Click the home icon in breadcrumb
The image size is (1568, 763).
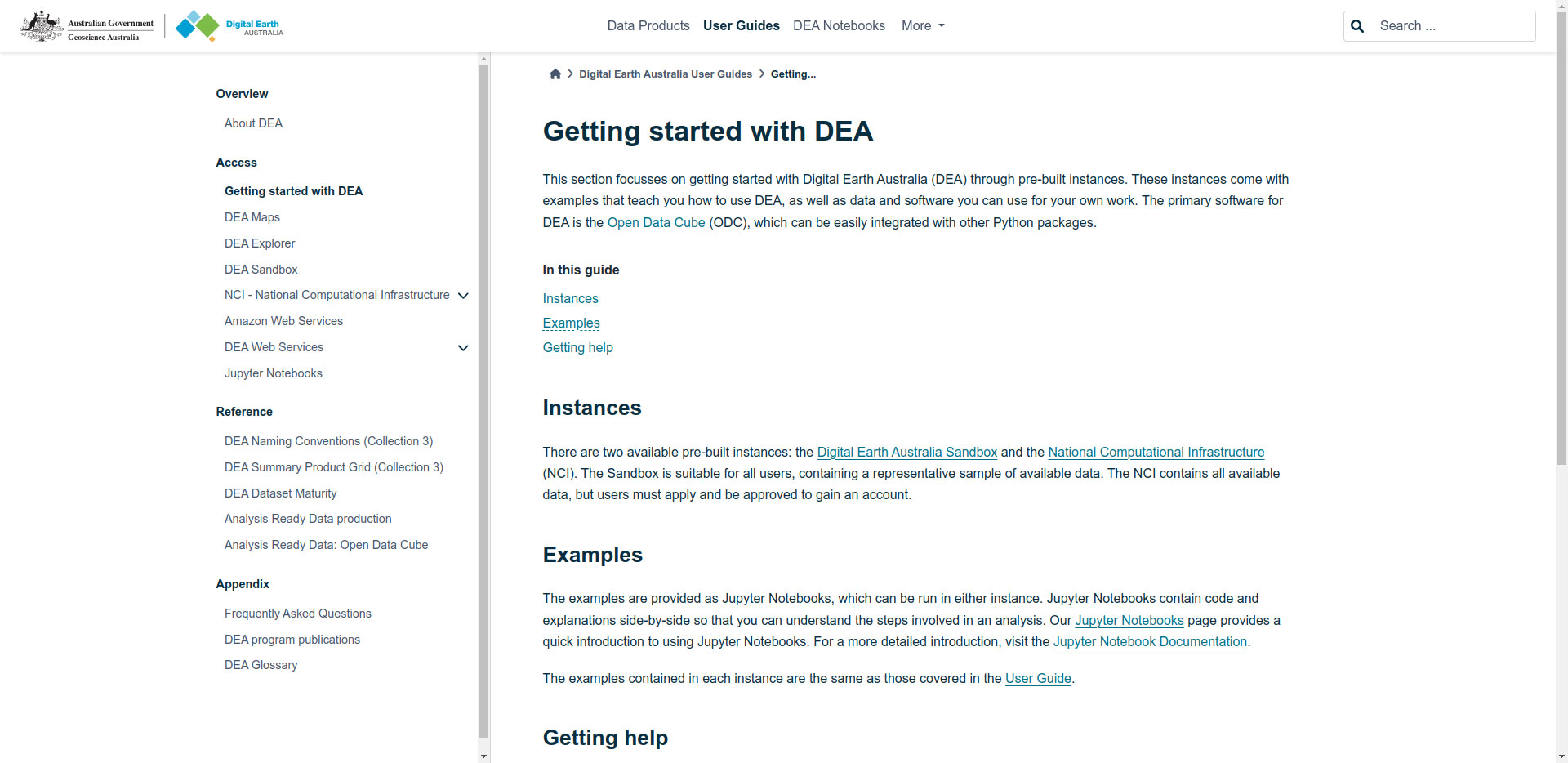(x=555, y=74)
